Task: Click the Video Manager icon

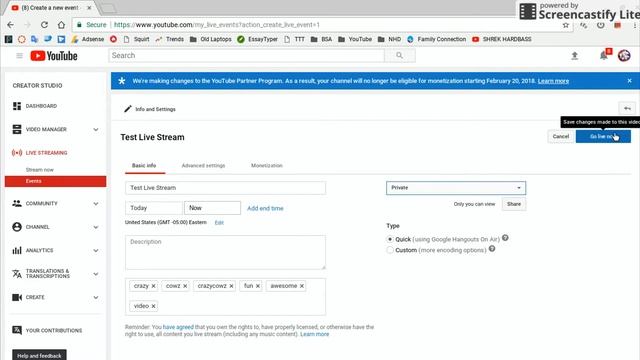Action: coord(17,129)
